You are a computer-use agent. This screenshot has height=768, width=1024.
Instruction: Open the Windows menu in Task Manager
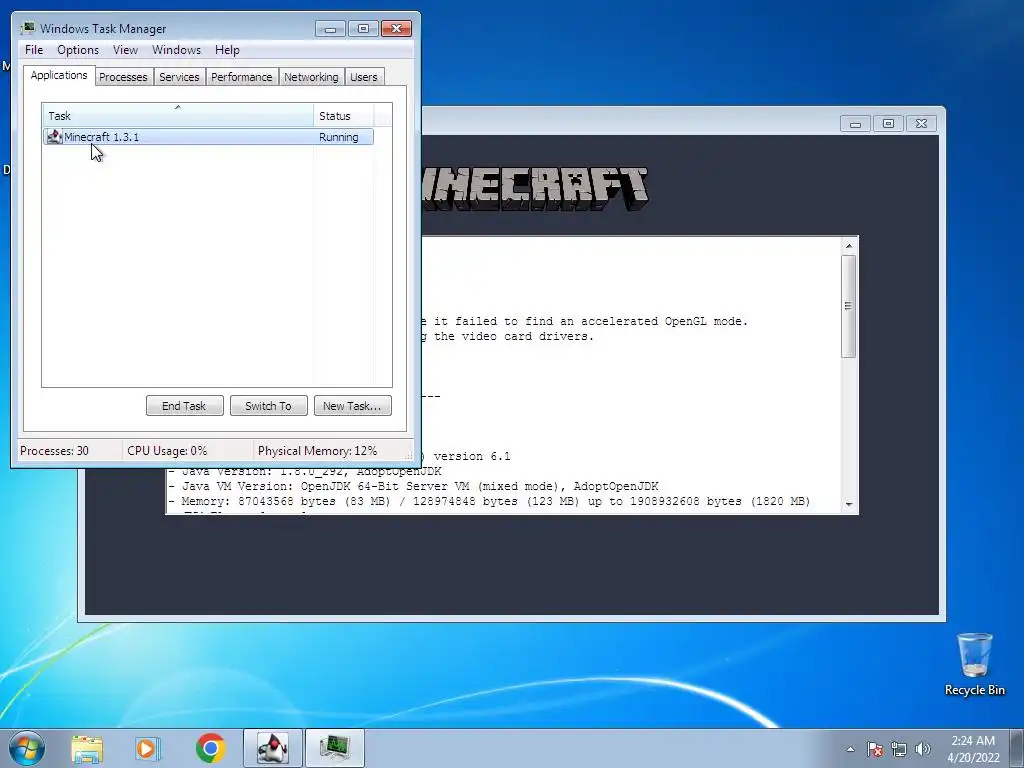coord(176,50)
